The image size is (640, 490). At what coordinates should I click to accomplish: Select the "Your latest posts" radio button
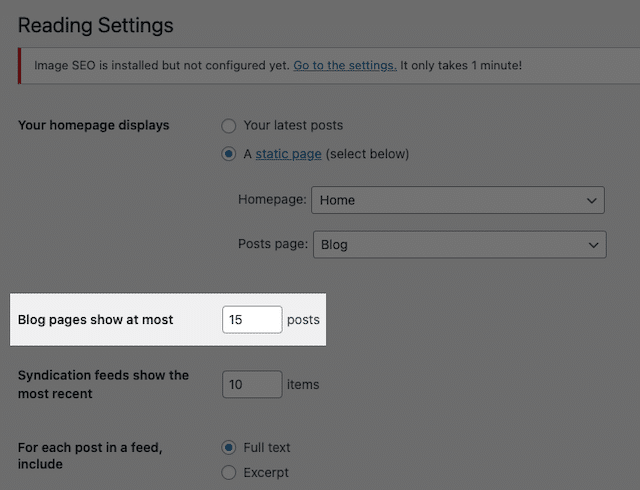tap(229, 126)
